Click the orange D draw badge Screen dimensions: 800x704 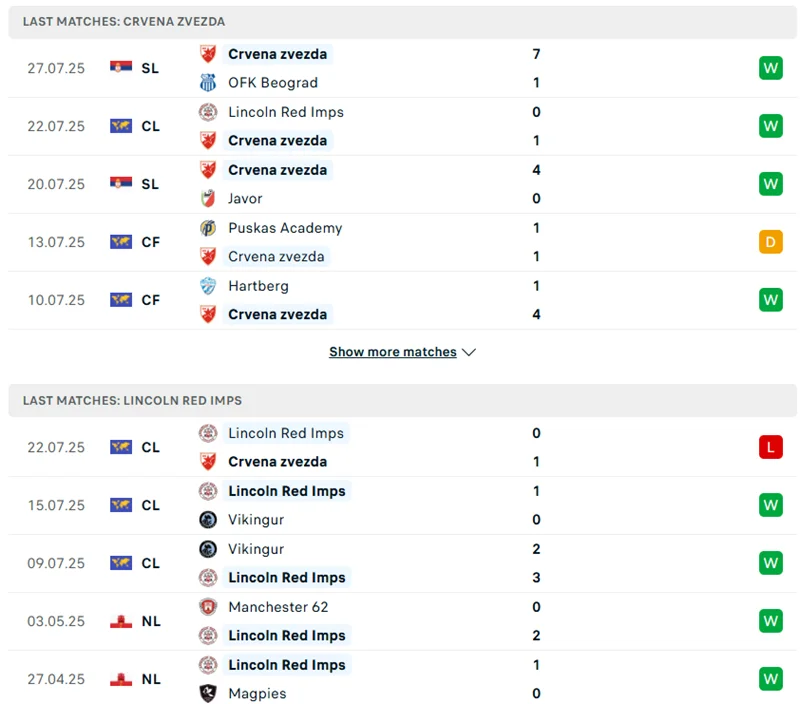770,242
